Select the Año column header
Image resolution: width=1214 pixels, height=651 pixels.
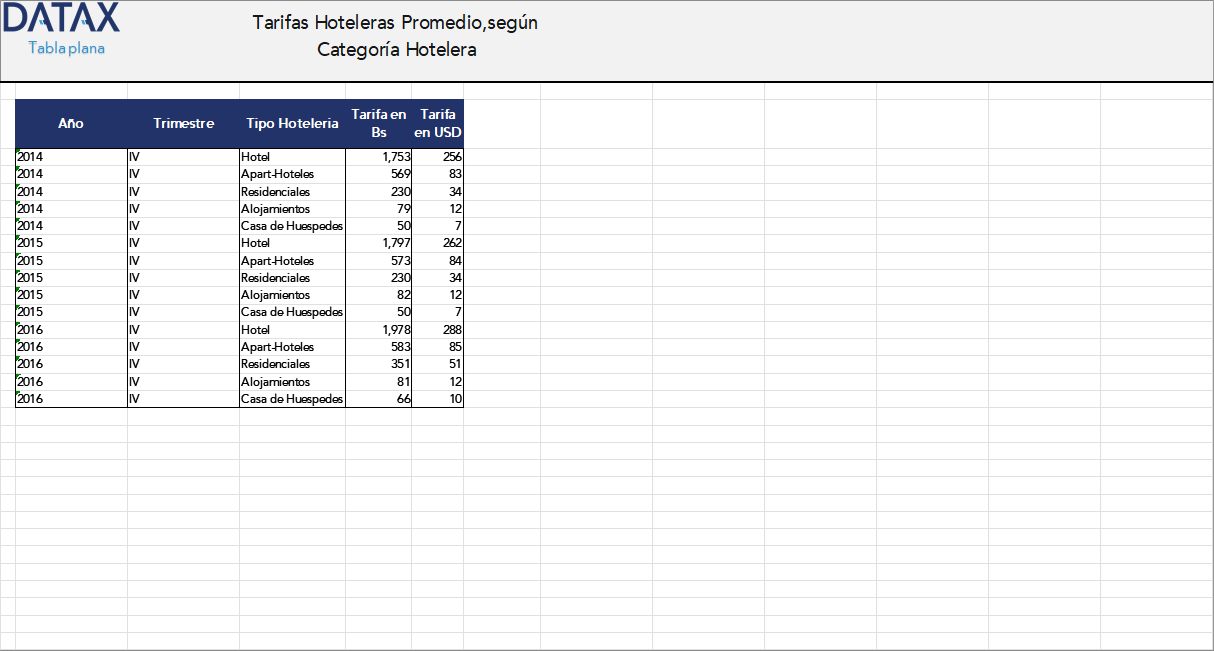click(71, 124)
